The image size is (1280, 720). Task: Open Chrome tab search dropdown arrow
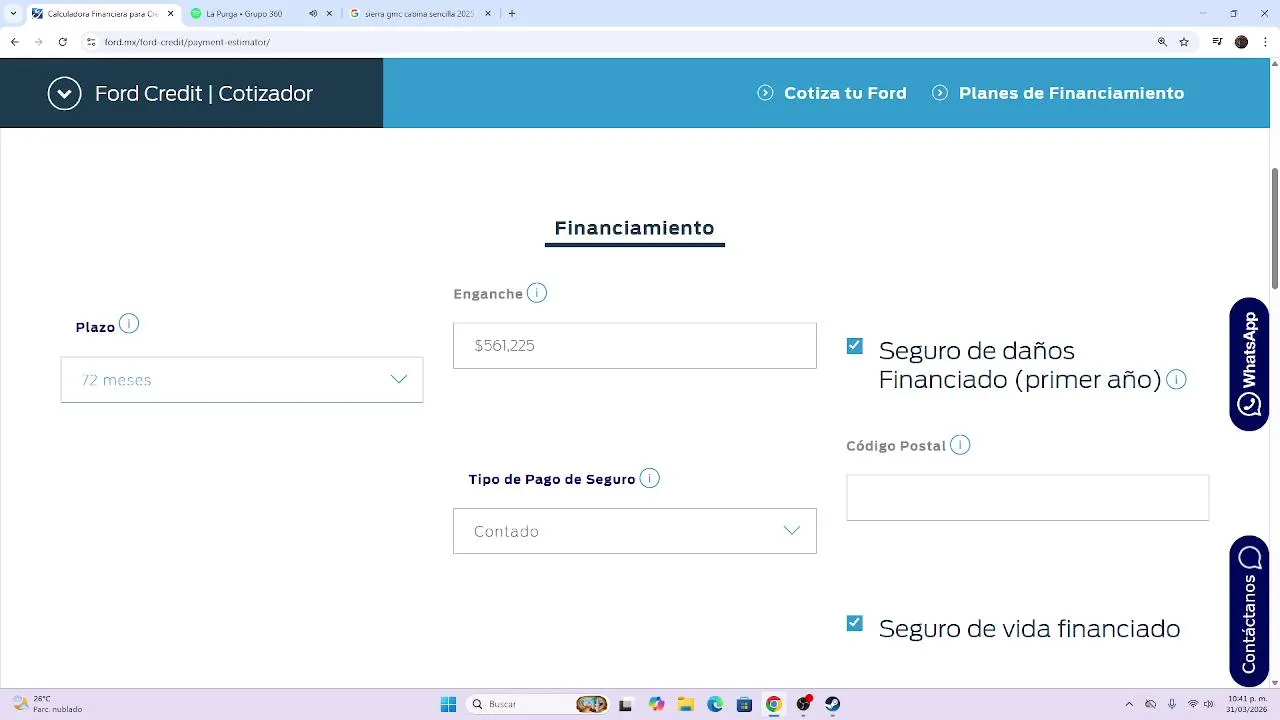13,14
